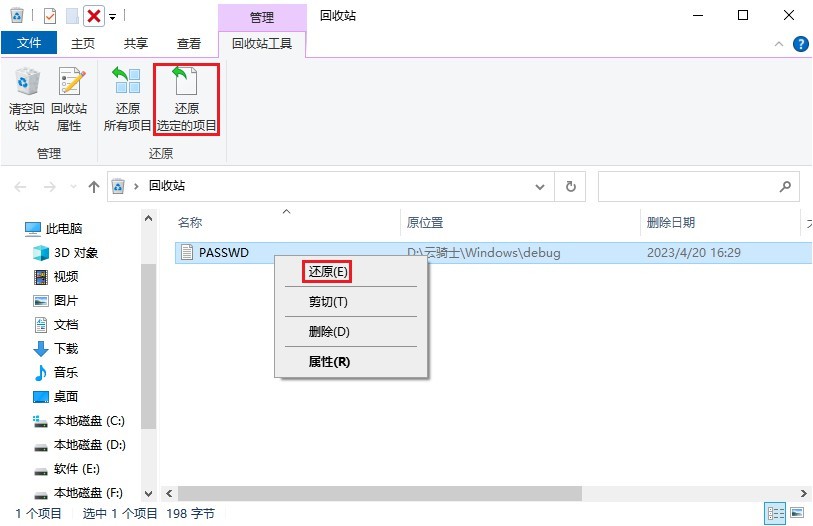
Task: Click navigation pane scroll up arrow
Action: tap(148, 218)
